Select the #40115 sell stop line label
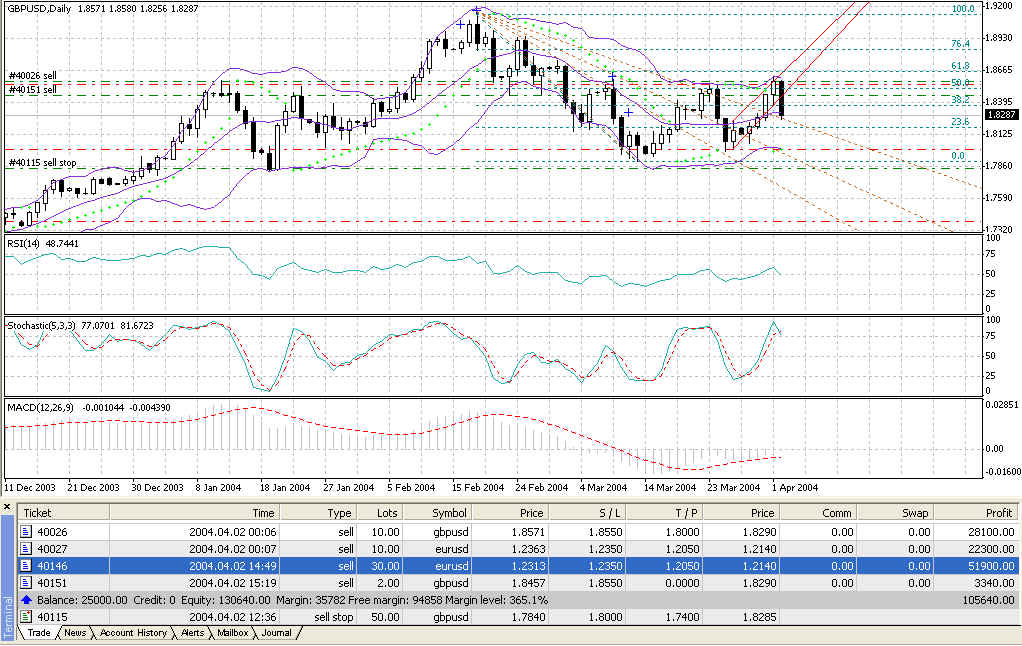The image size is (1022, 646). (x=43, y=163)
